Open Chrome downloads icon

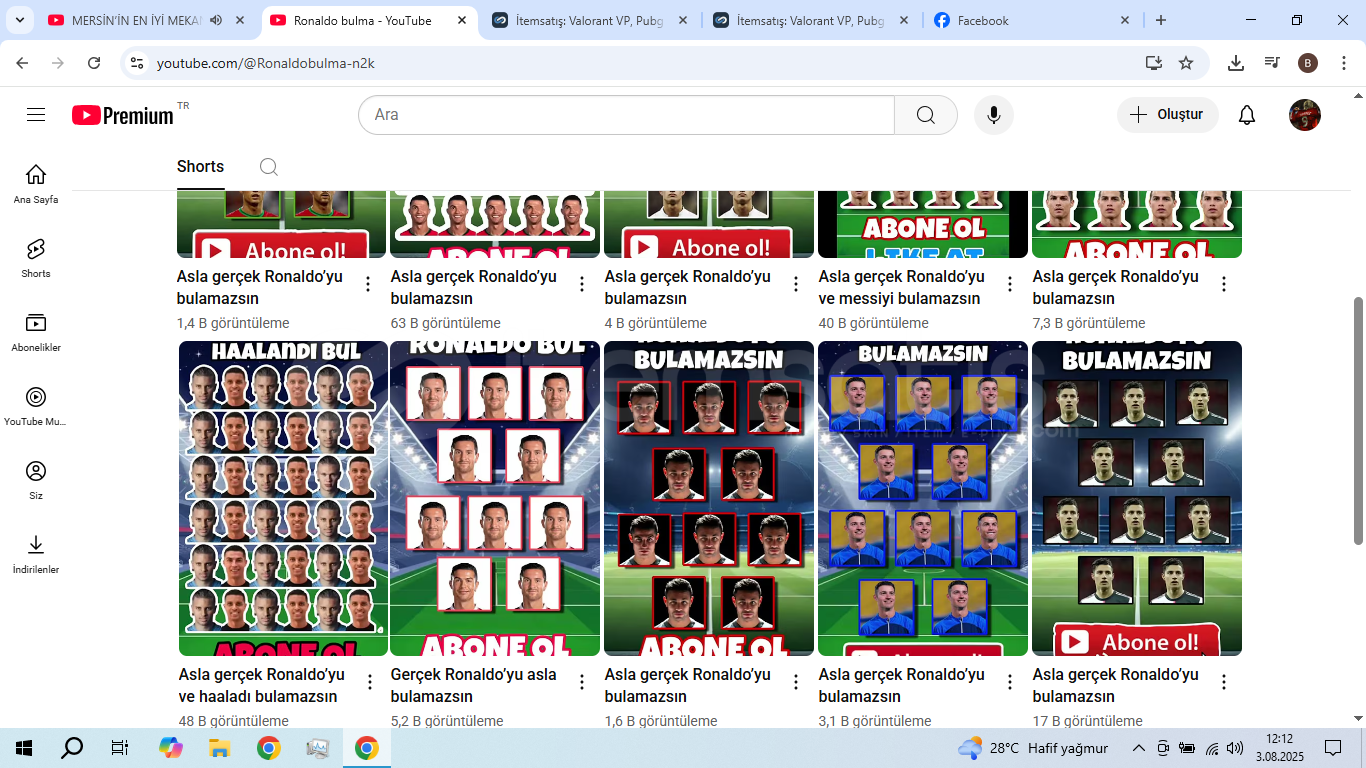pyautogui.click(x=1236, y=63)
